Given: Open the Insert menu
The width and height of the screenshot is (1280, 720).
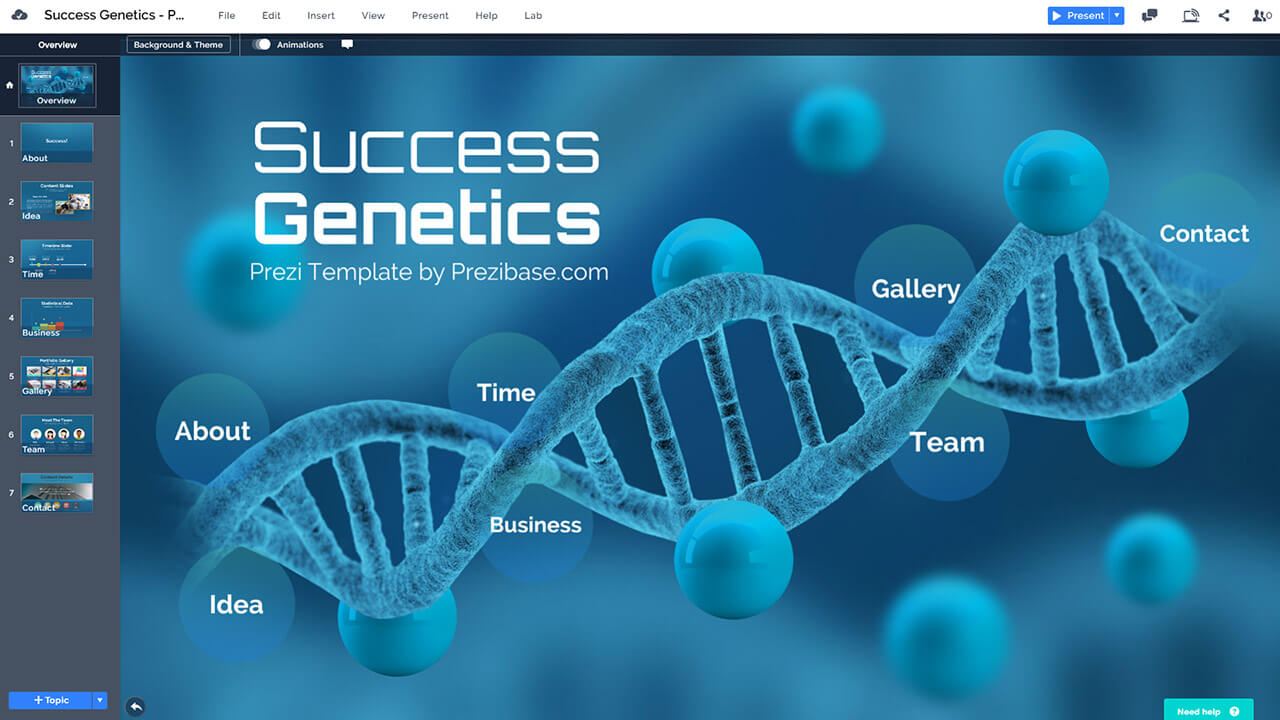Looking at the screenshot, I should click(x=321, y=16).
